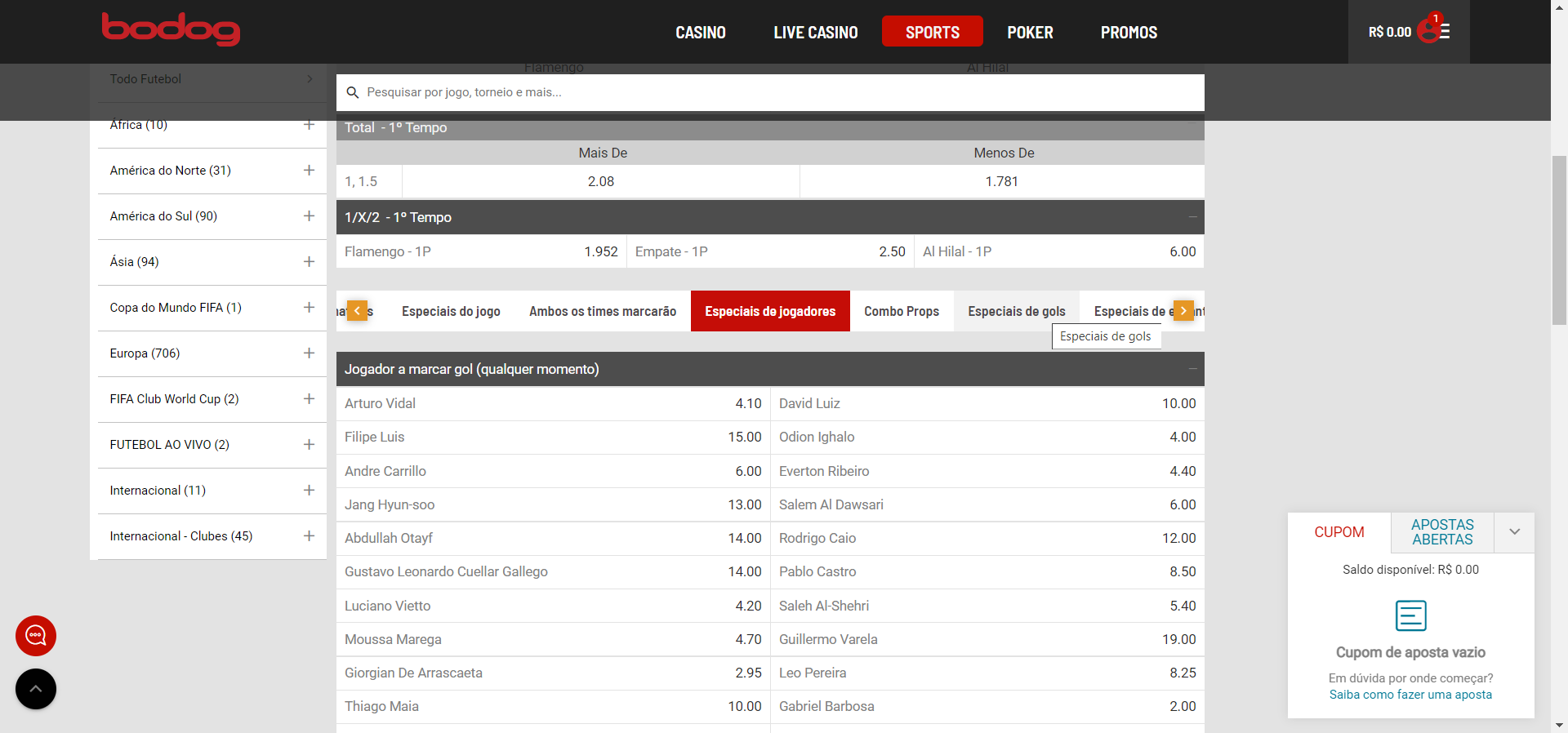Click the search magnifier icon
1568x733 pixels.
[353, 93]
